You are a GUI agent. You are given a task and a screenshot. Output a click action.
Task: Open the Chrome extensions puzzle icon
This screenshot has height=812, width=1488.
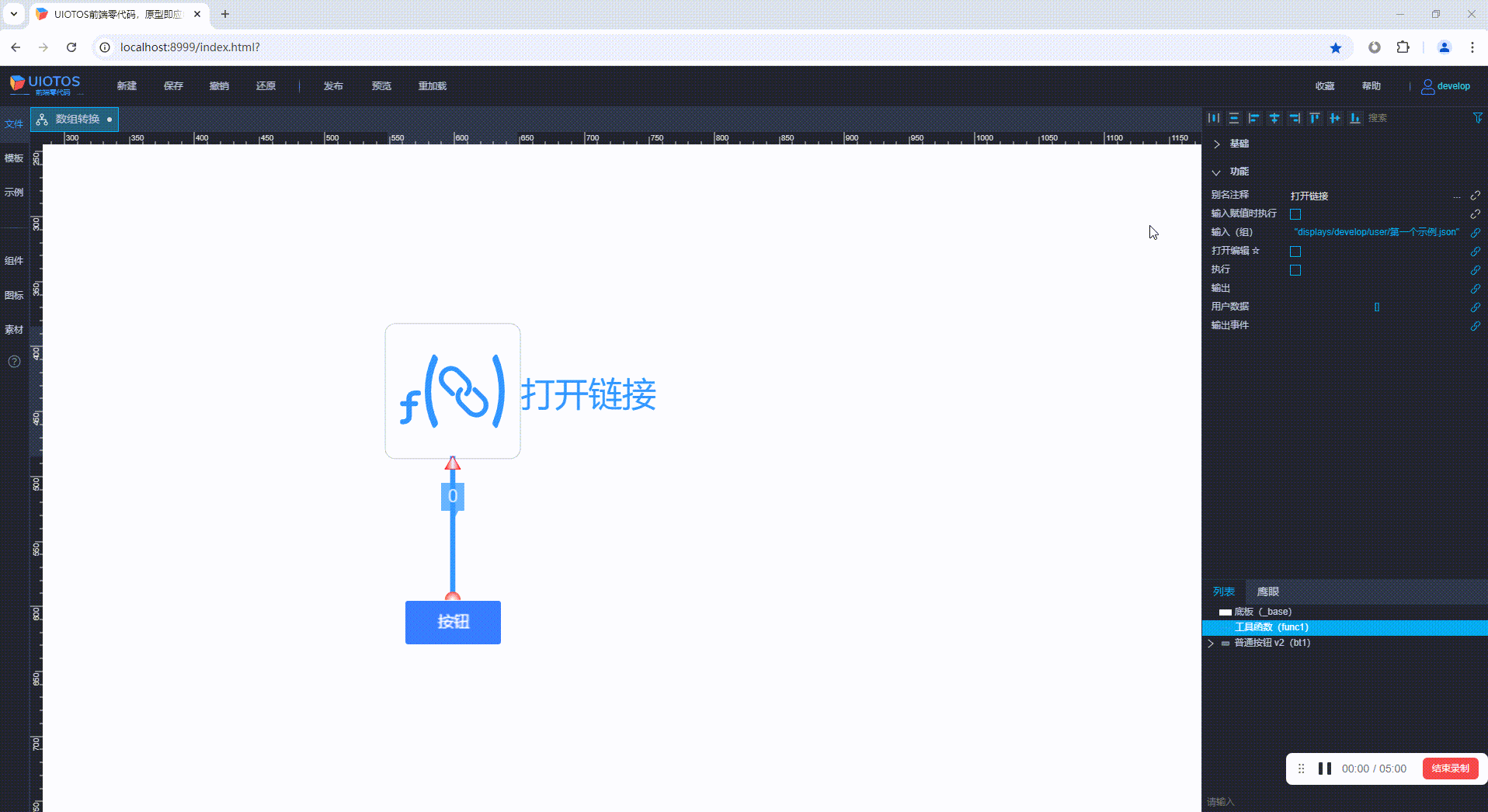click(x=1403, y=47)
